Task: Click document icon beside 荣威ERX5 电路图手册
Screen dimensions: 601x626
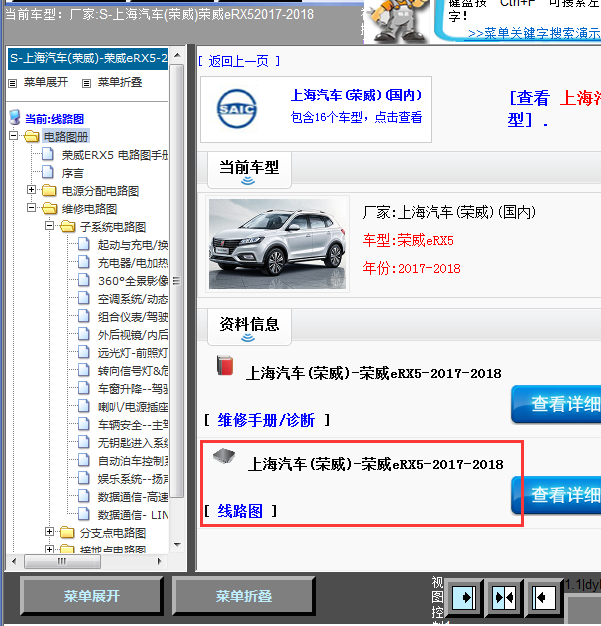Action: 48,154
